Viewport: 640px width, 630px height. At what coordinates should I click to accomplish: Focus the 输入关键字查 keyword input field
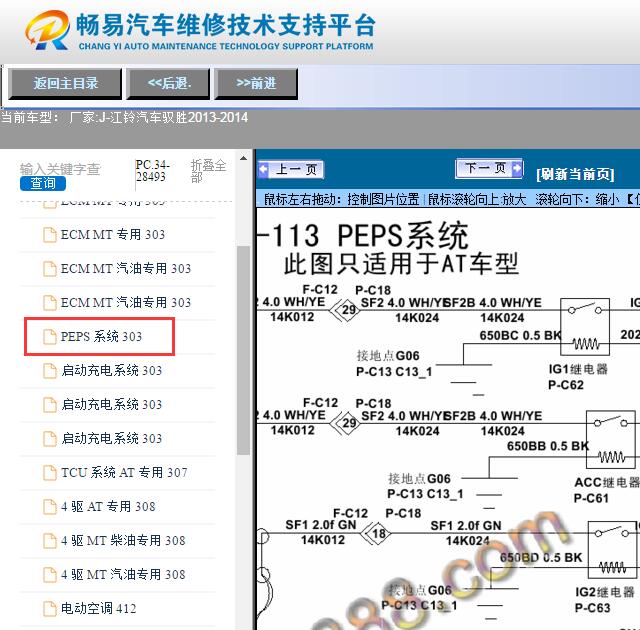pos(60,169)
